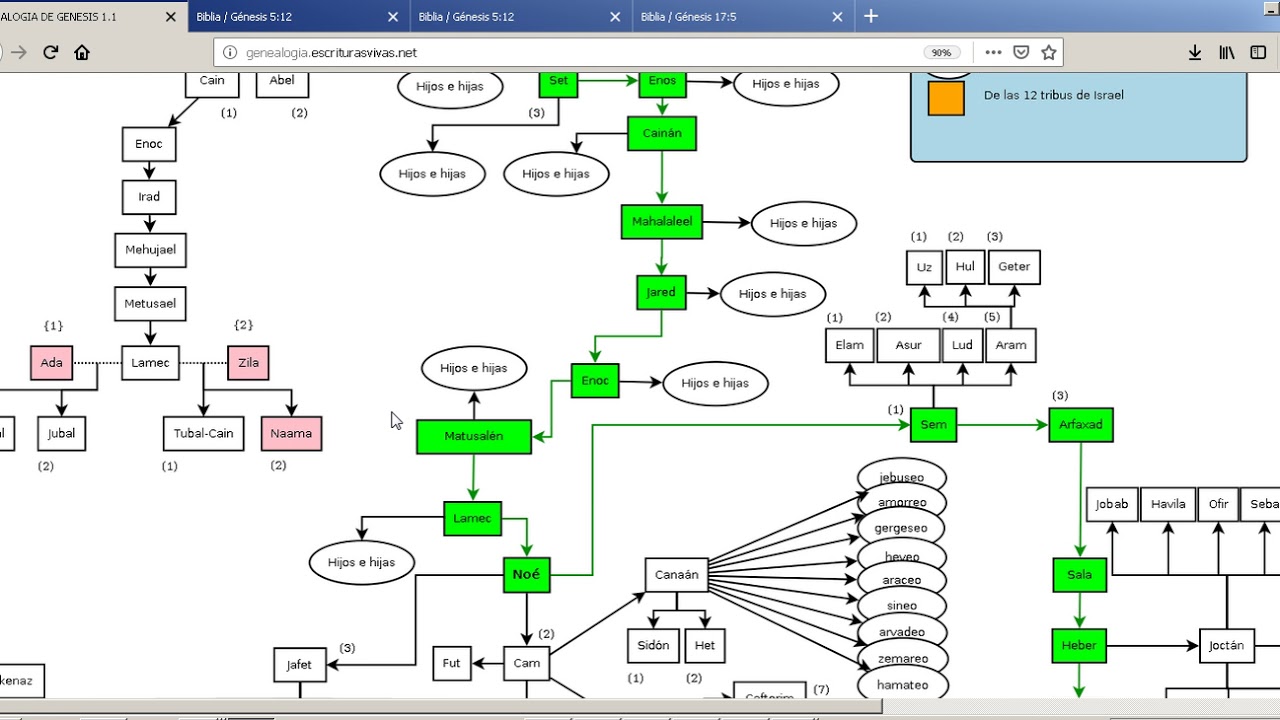This screenshot has width=1280, height=720.
Task: Reload the current page
Action: coord(50,53)
